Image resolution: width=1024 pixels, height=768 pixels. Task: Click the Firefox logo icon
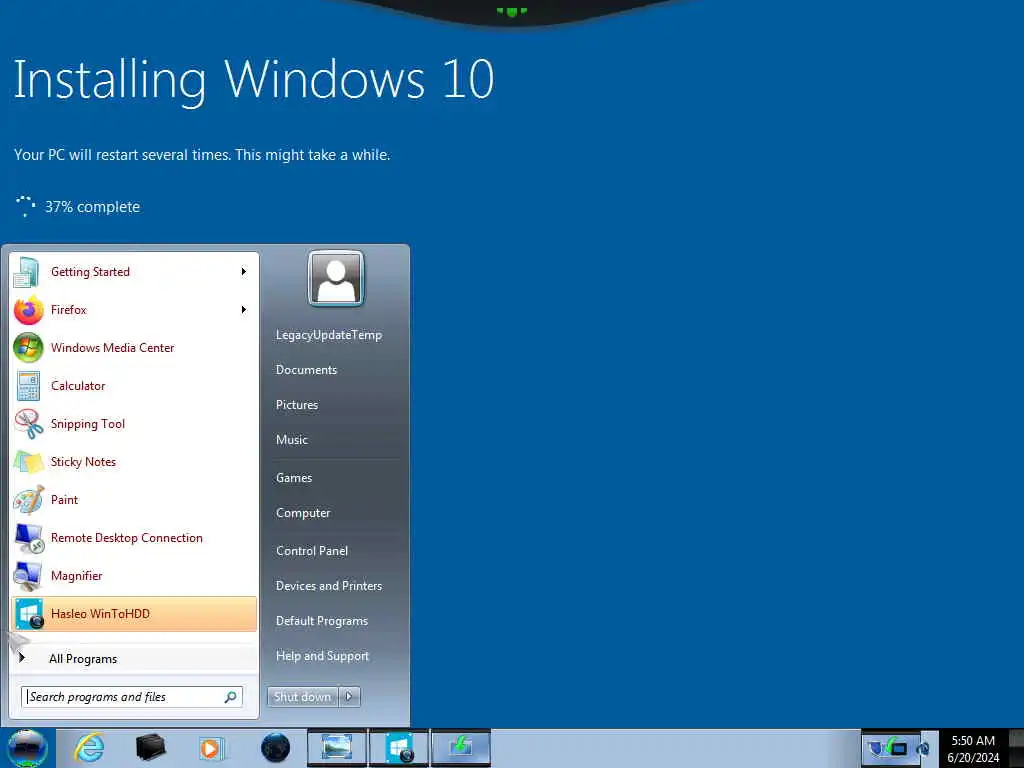click(29, 310)
